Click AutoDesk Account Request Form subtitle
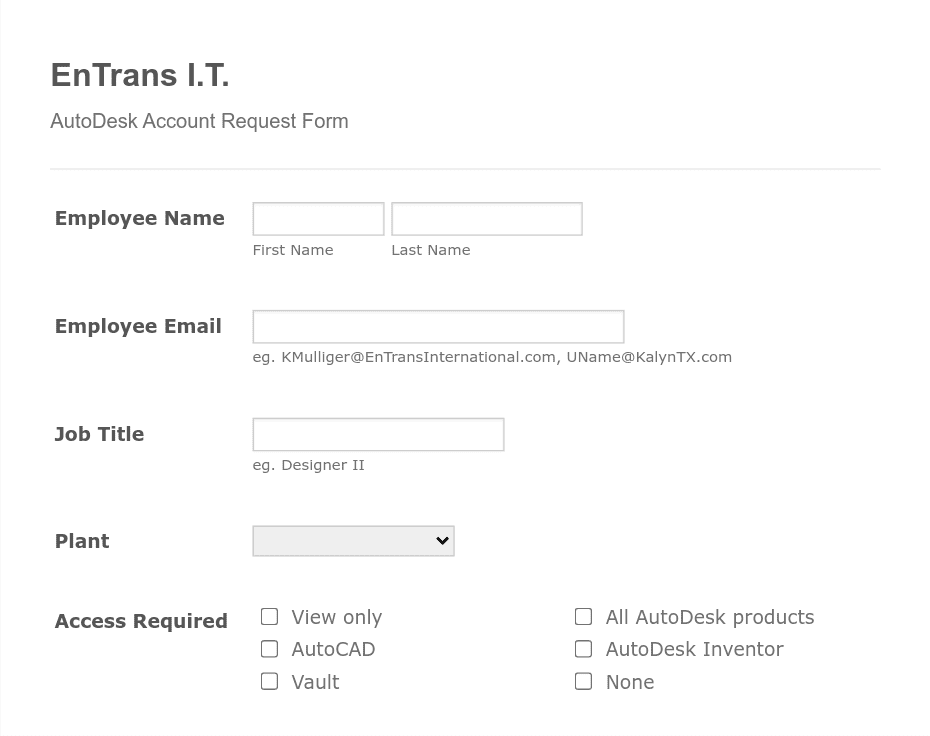The width and height of the screenshot is (930, 736). [x=199, y=121]
